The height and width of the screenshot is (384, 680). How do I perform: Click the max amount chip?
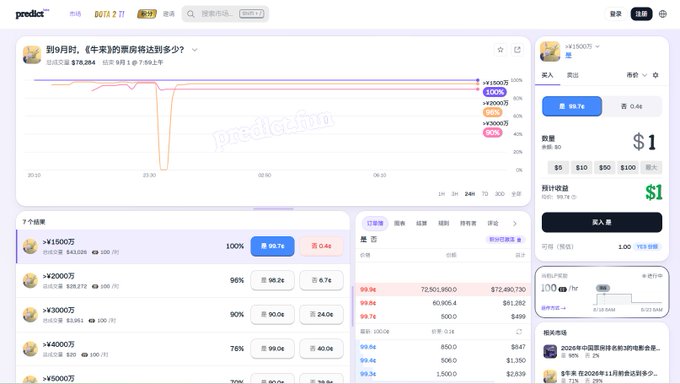pos(651,167)
